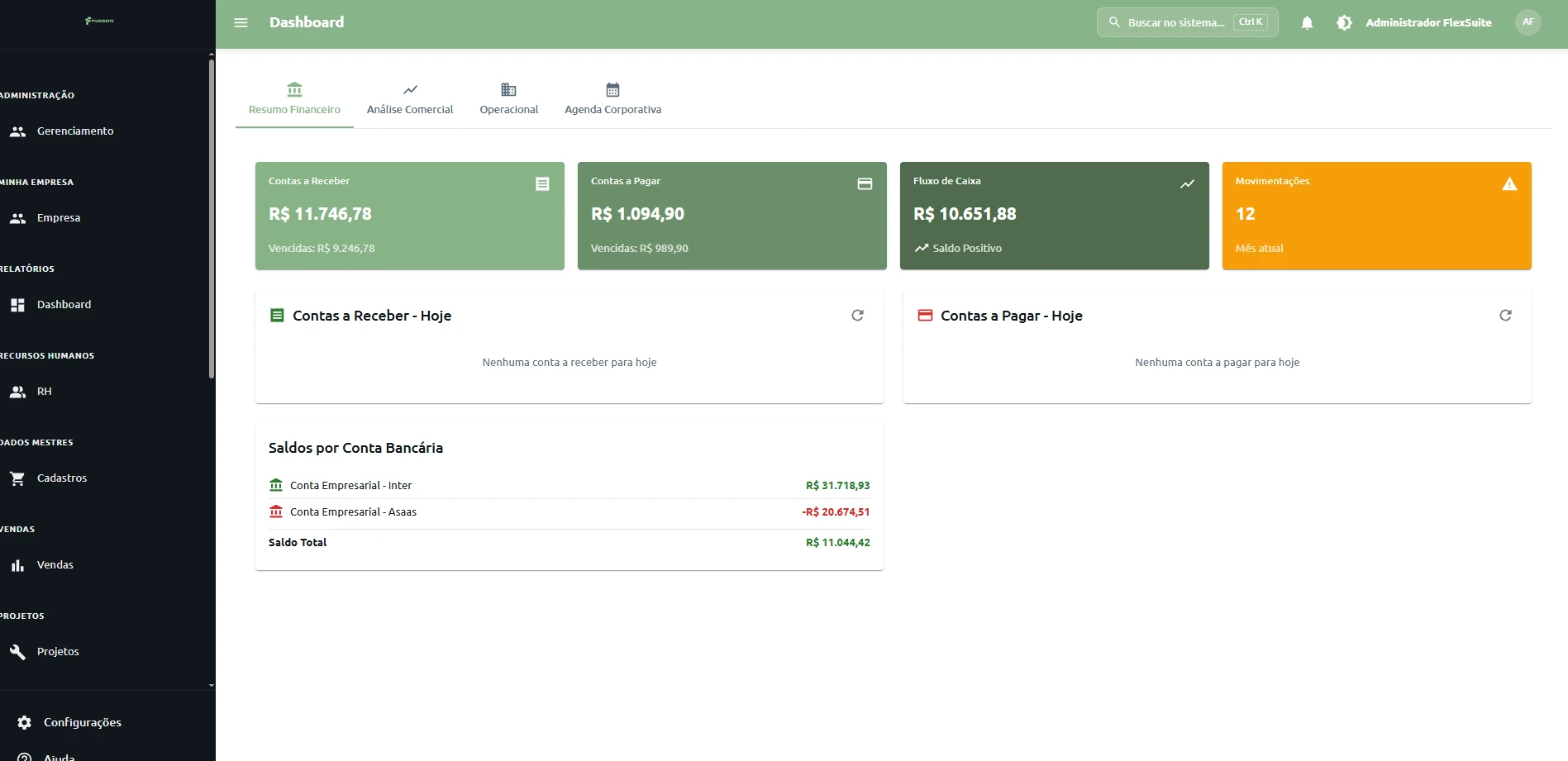Click the Fluxo de Caixa trend icon
Viewport: 1568px width, 761px height.
pos(1187,183)
